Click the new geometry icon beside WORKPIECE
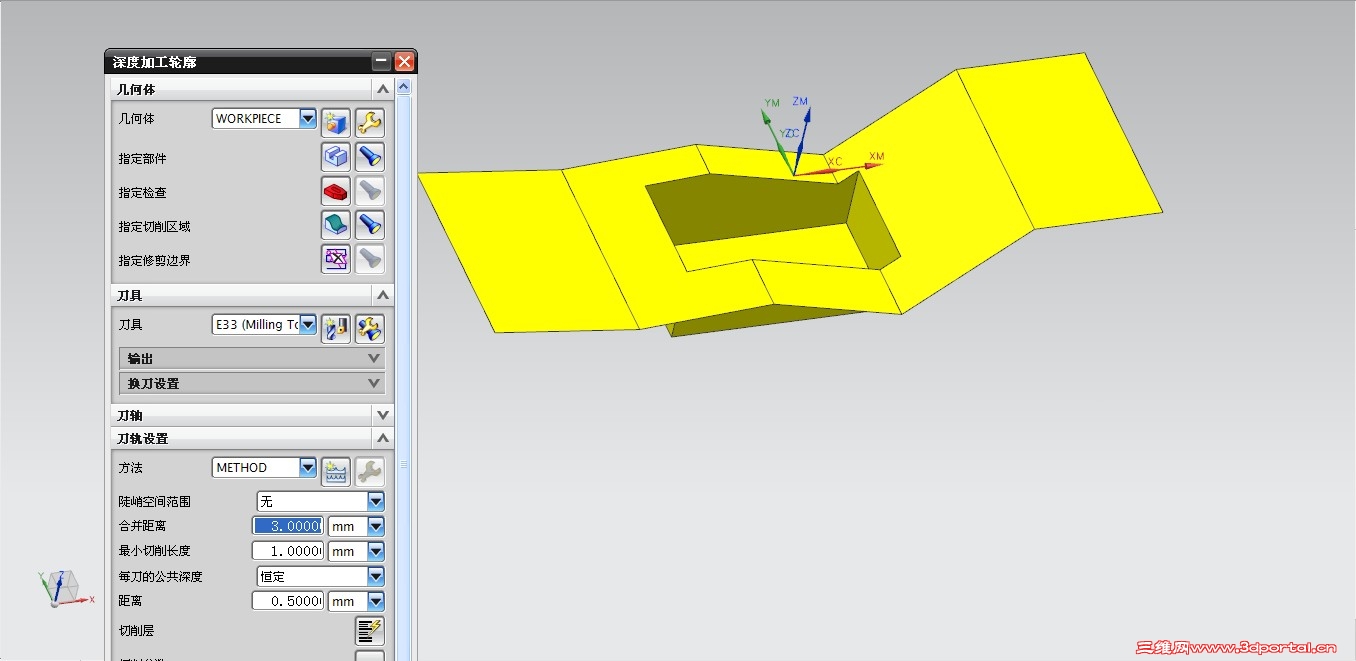Viewport: 1356px width, 661px height. (x=335, y=123)
